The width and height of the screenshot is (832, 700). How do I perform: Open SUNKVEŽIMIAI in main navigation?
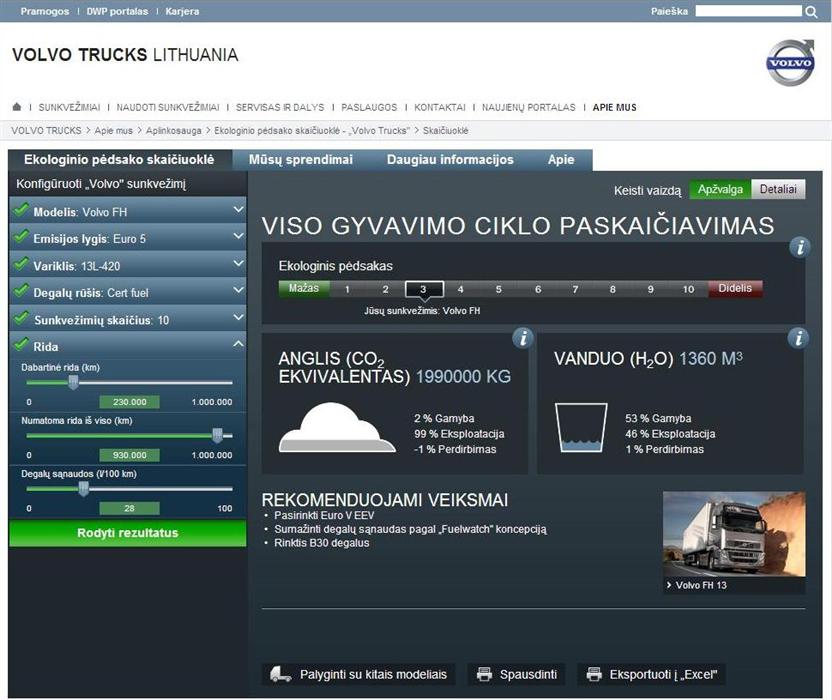69,107
